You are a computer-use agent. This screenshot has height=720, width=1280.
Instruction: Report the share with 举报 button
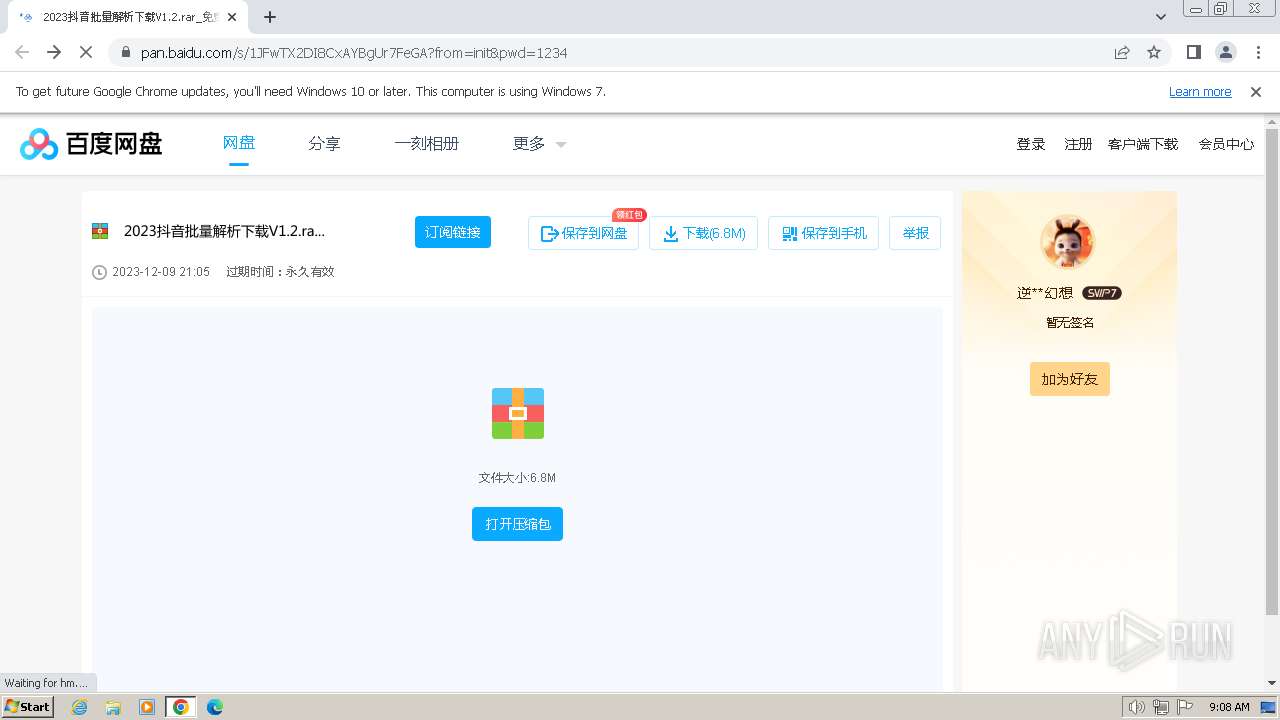915,233
